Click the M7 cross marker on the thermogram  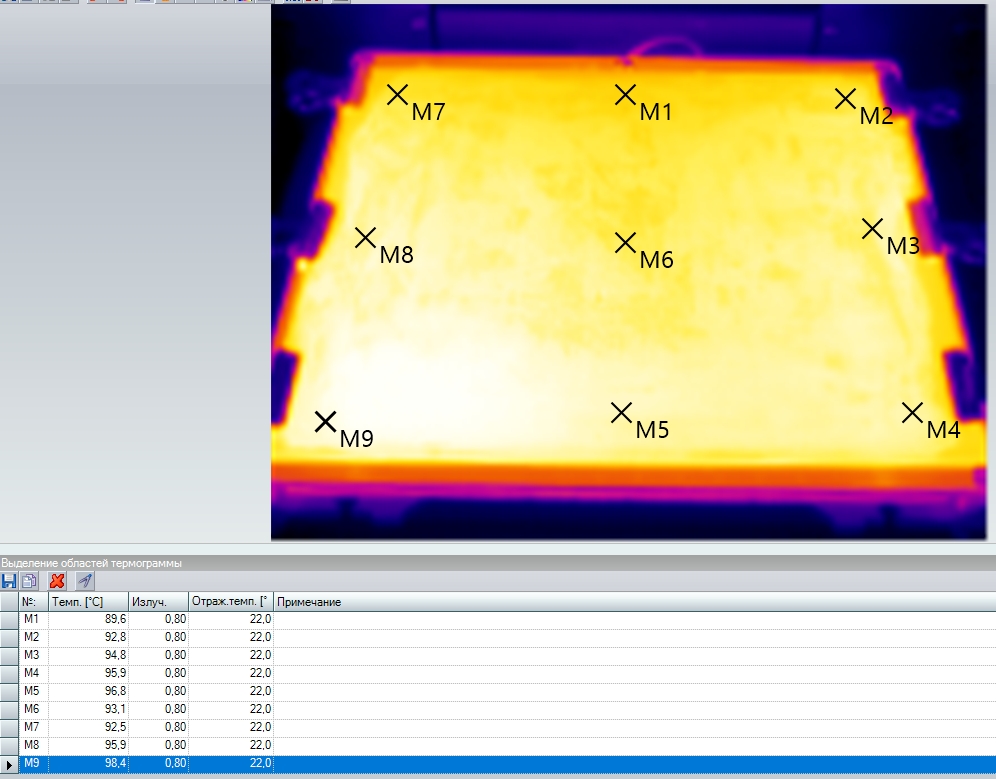398,95
